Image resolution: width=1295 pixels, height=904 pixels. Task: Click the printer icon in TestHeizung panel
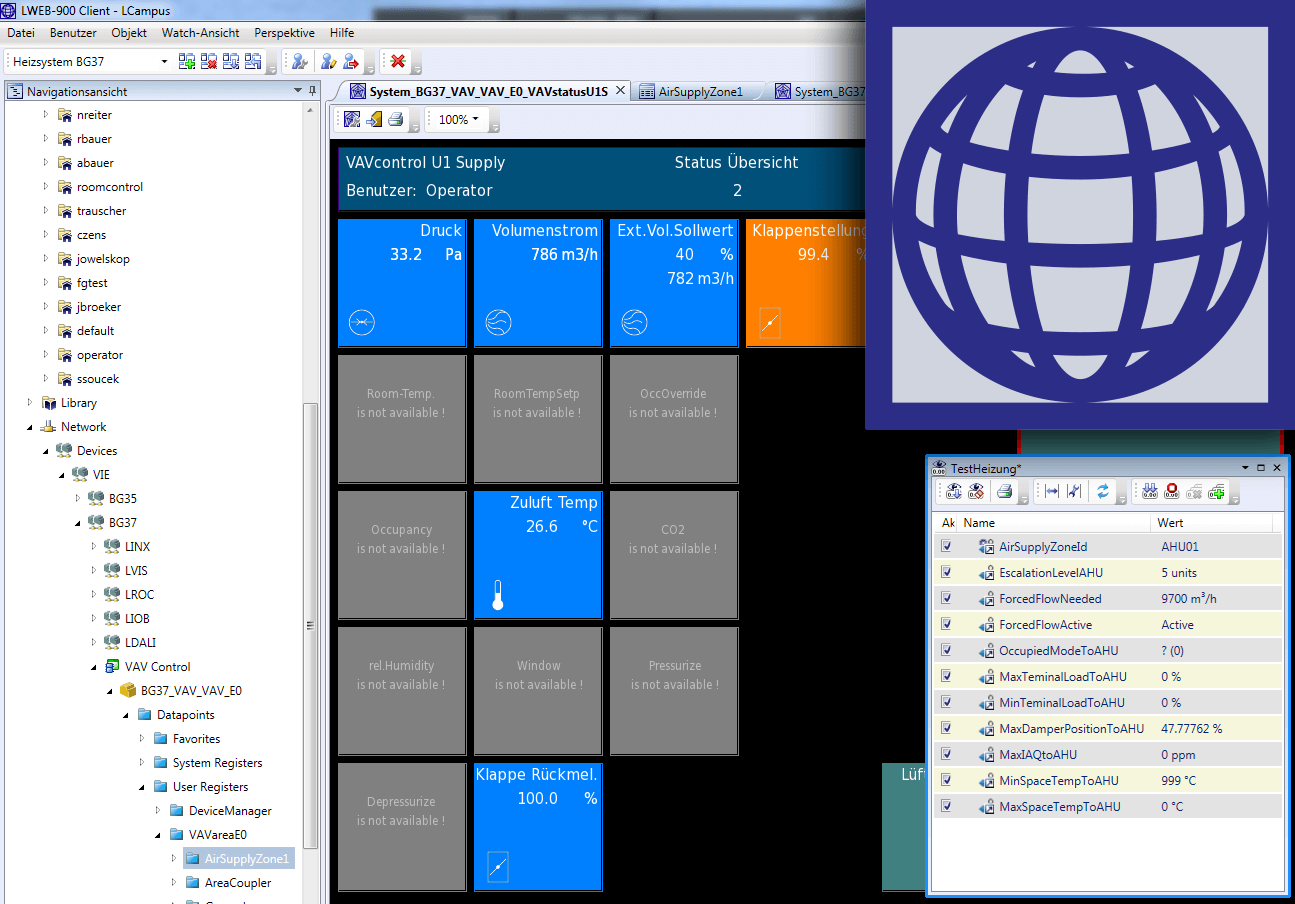[1005, 491]
